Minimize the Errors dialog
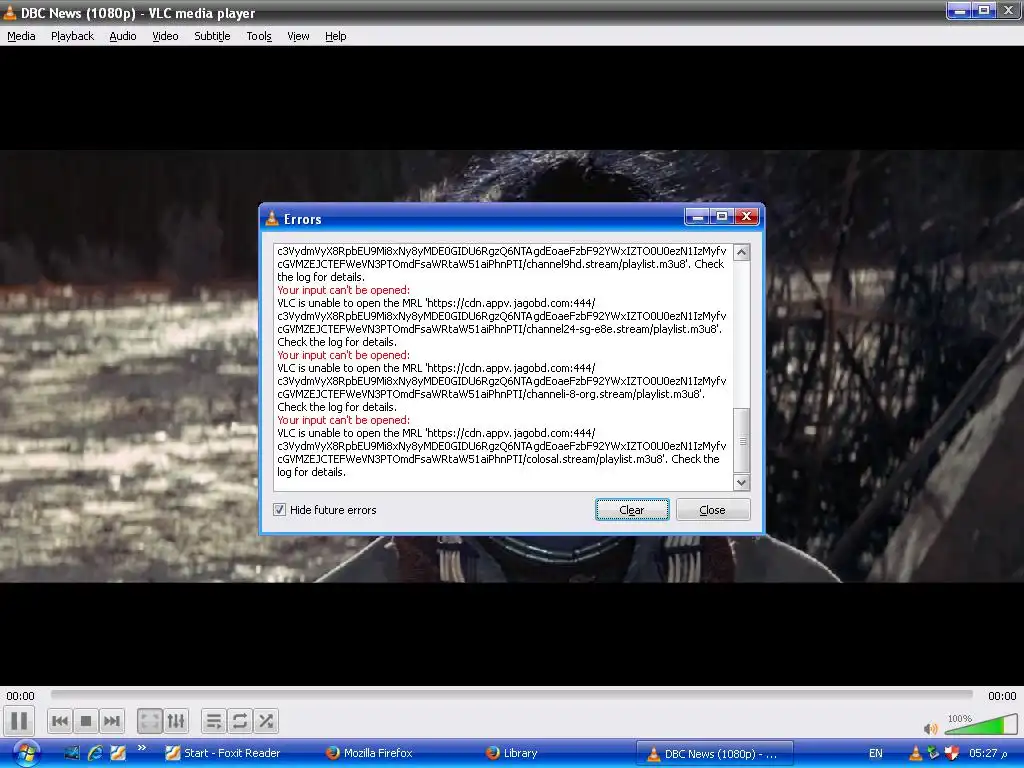The image size is (1024, 768). pyautogui.click(x=697, y=216)
